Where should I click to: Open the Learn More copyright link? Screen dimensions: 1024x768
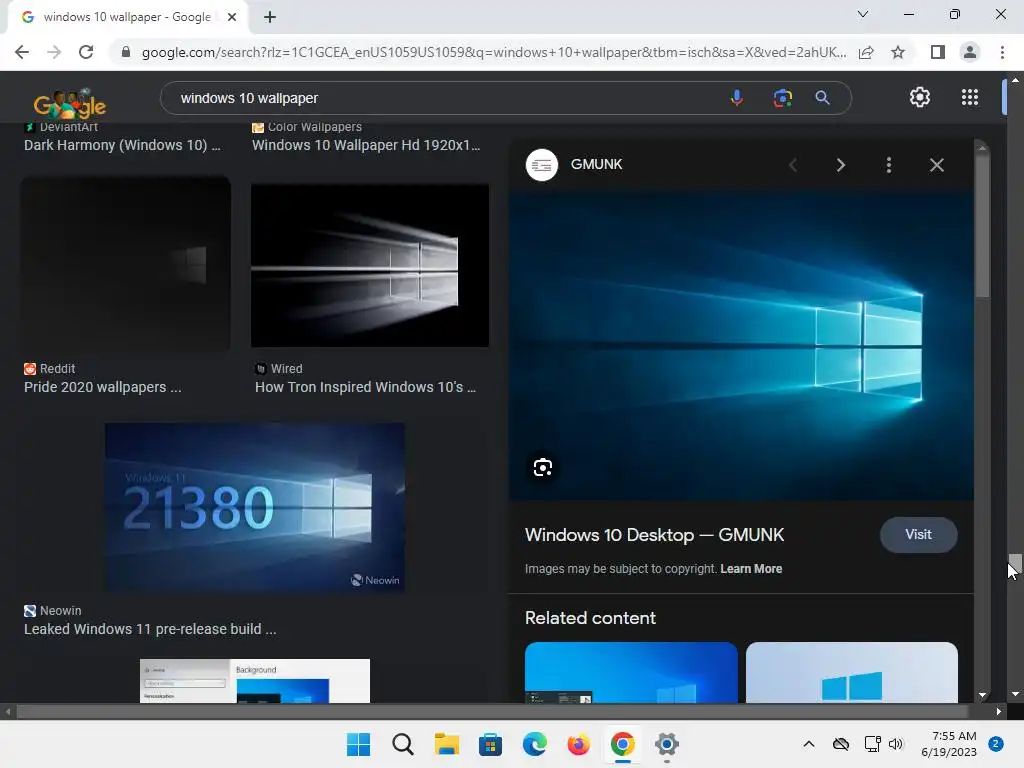pyautogui.click(x=751, y=569)
